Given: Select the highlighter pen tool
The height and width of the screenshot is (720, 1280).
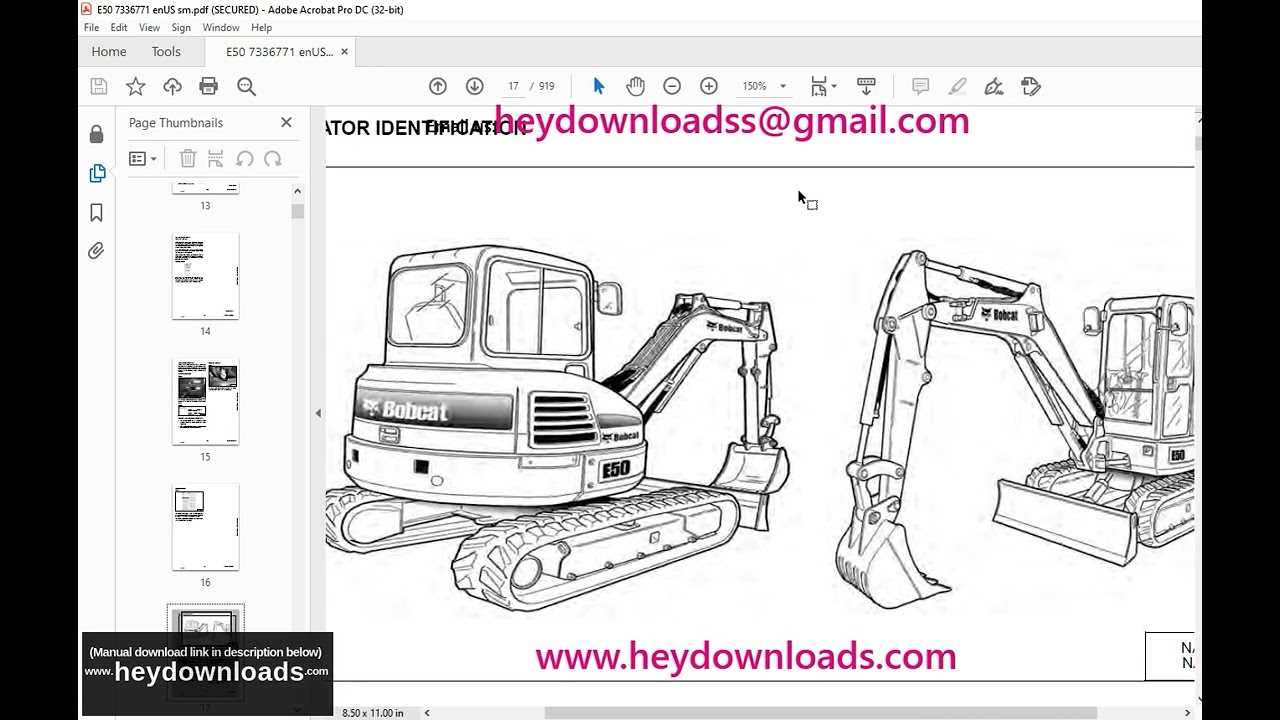Looking at the screenshot, I should (x=957, y=86).
